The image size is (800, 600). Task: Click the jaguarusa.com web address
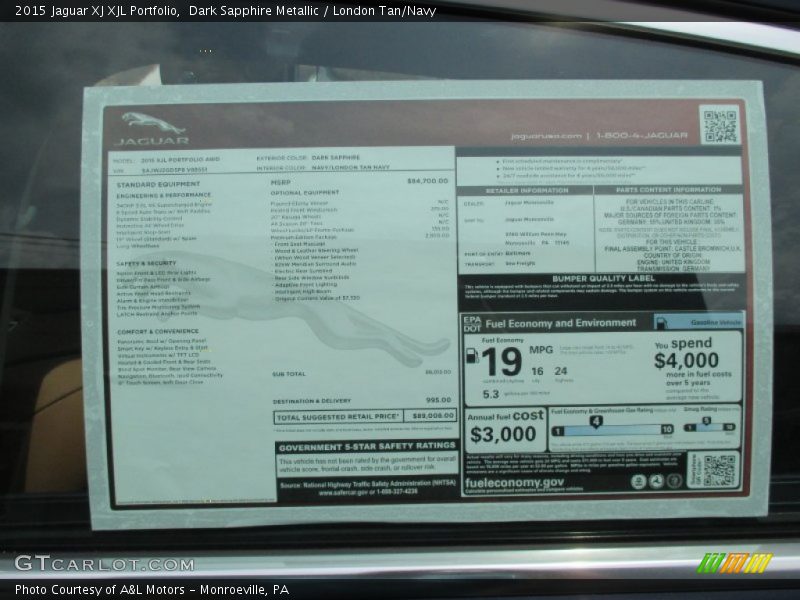click(x=546, y=136)
